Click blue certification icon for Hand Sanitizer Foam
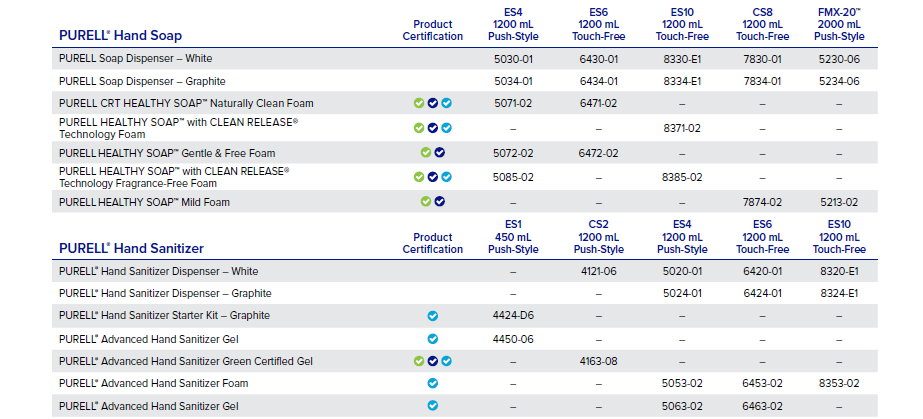Screen dimensions: 923x419 (433, 383)
